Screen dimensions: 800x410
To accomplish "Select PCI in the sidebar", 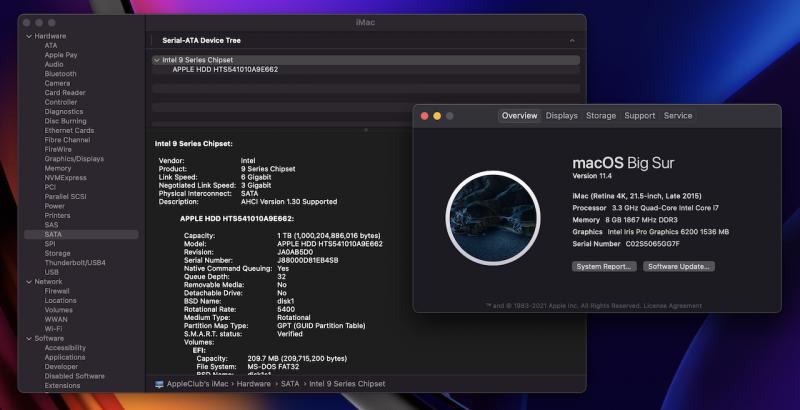I will coord(50,187).
